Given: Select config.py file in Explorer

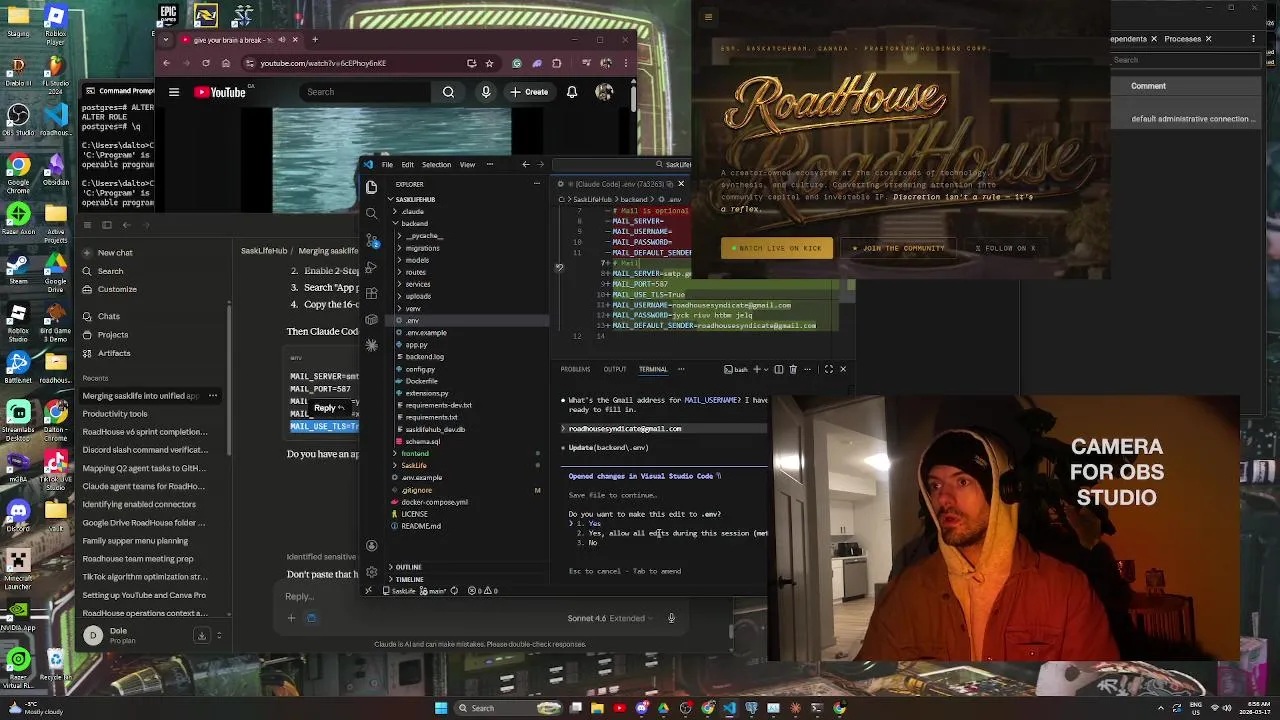Looking at the screenshot, I should [420, 369].
